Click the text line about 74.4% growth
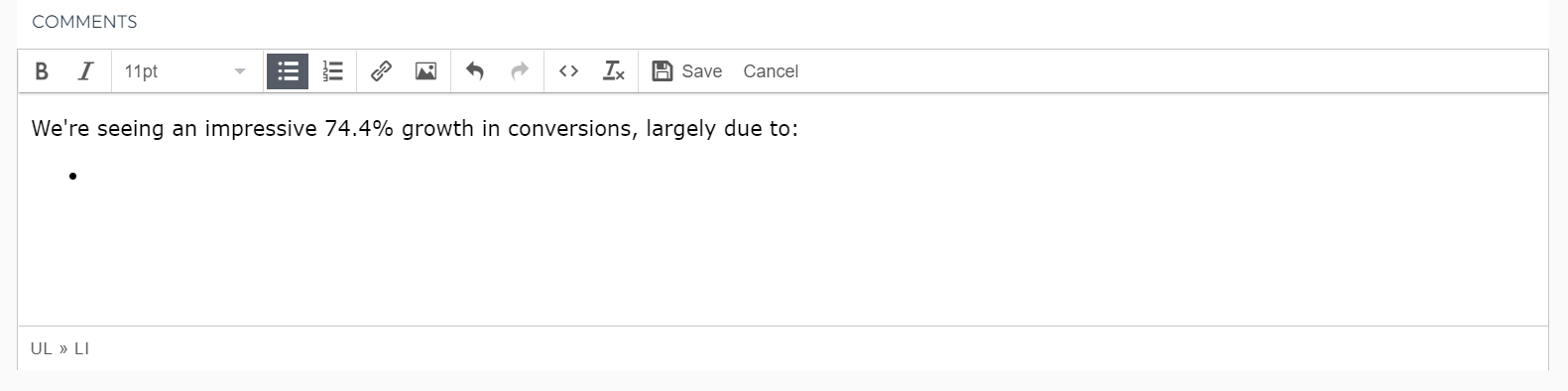Viewport: 1568px width, 391px height. pyautogui.click(x=415, y=129)
